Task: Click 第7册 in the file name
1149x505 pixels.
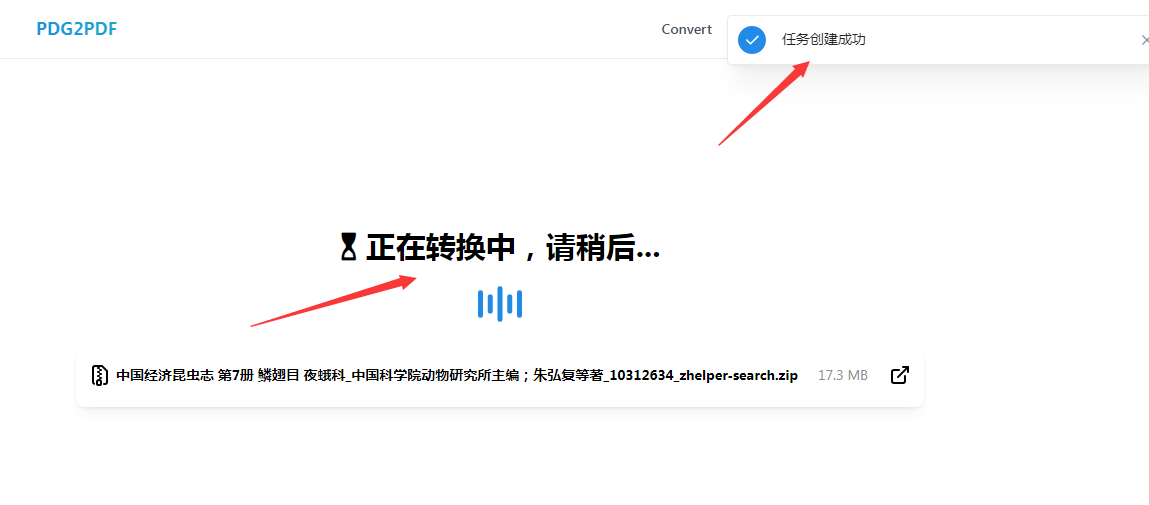Action: point(235,376)
